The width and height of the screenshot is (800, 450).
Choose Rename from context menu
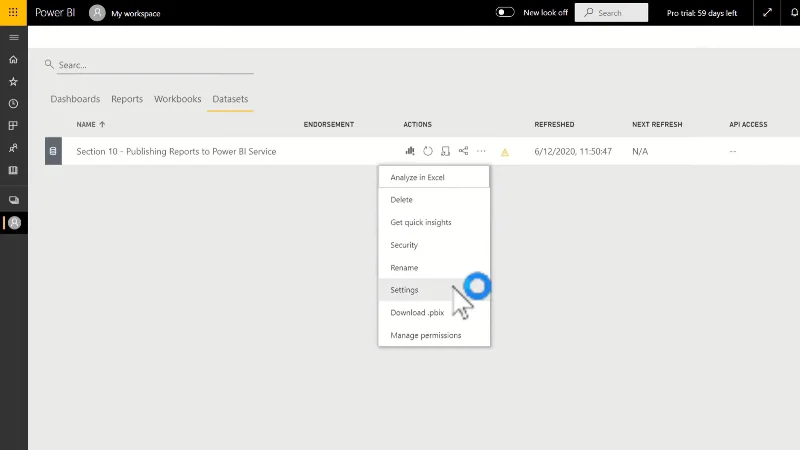point(434,267)
